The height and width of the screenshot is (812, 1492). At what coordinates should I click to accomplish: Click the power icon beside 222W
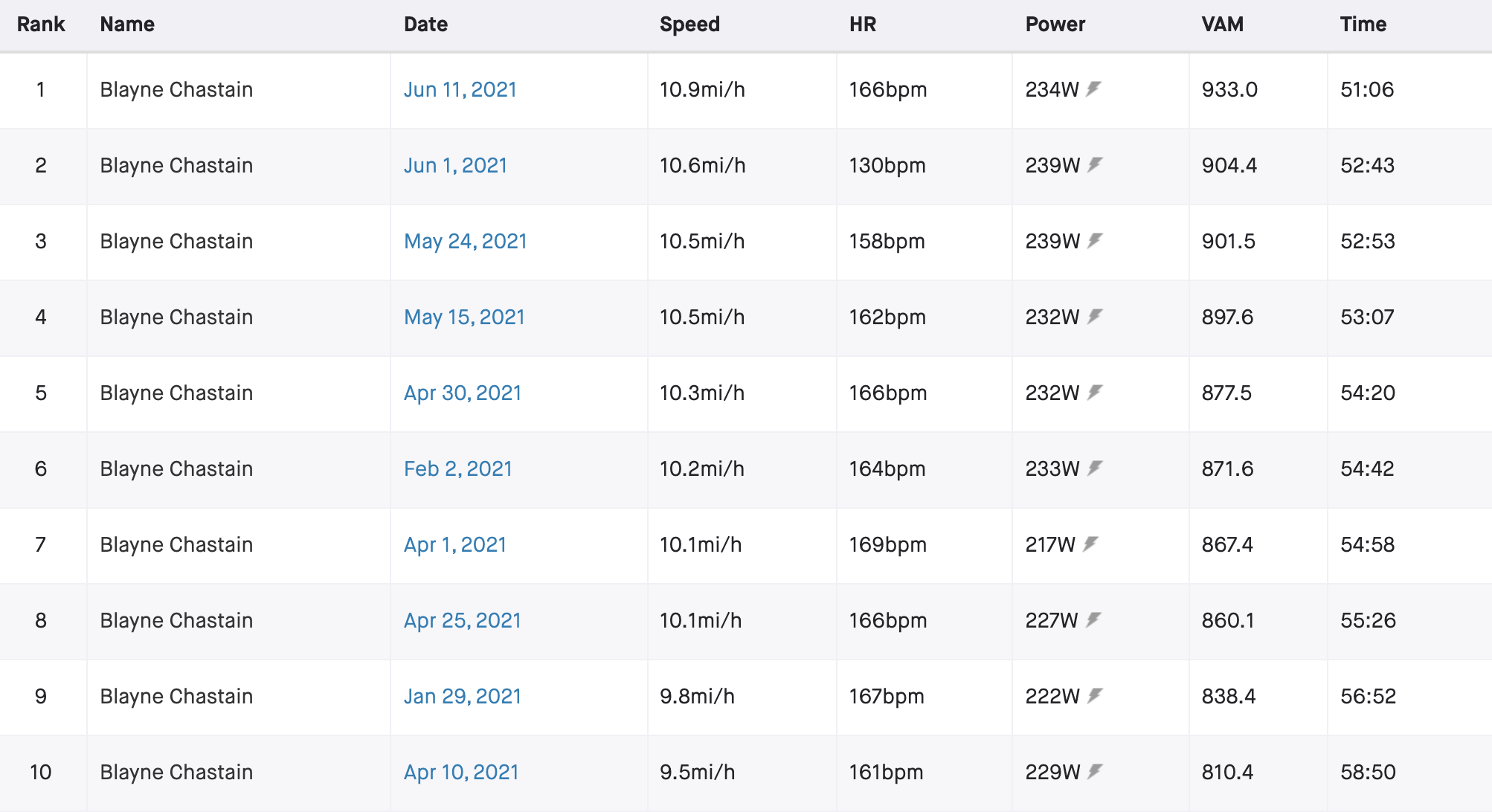[x=1095, y=696]
